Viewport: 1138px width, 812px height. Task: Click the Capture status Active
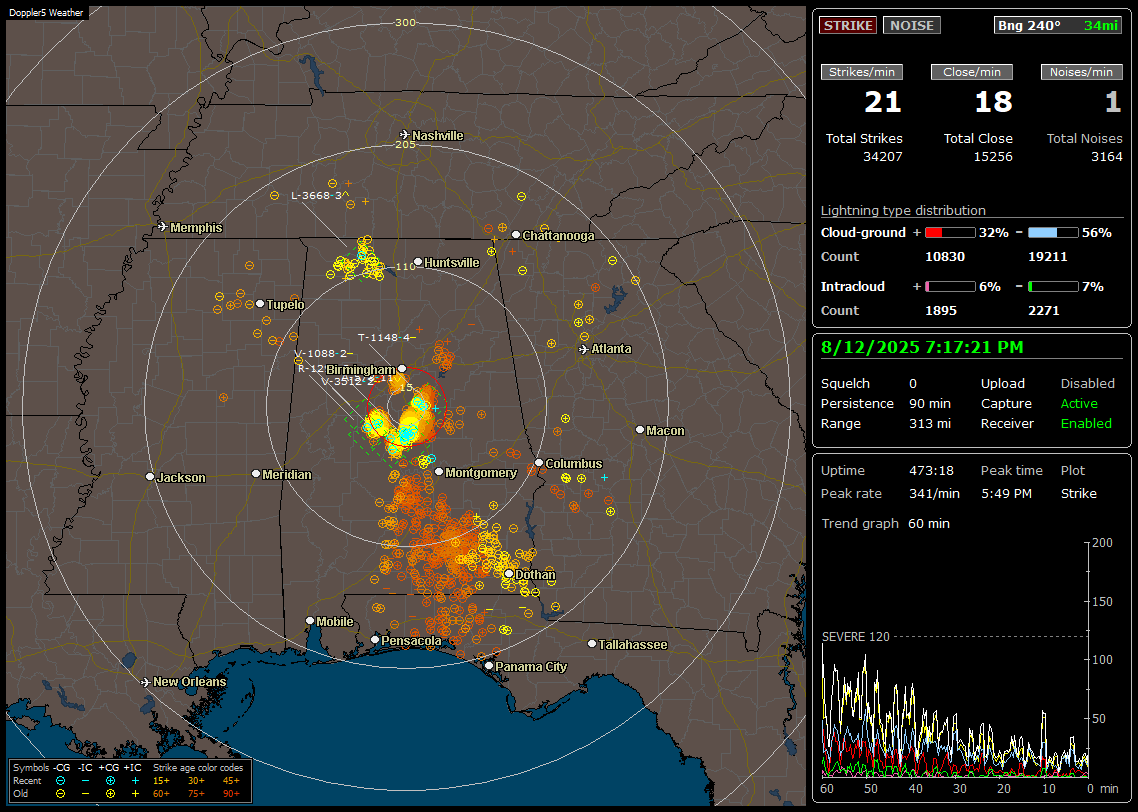coord(1078,403)
